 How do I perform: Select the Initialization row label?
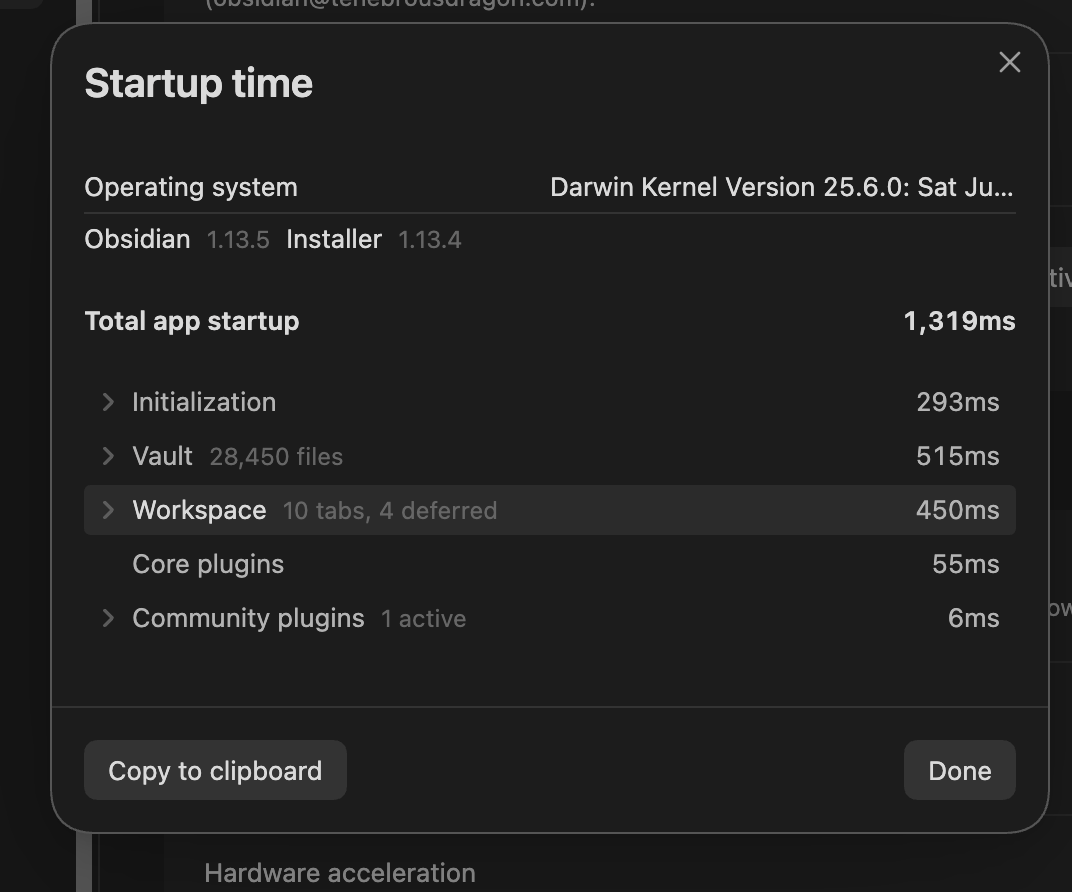204,402
